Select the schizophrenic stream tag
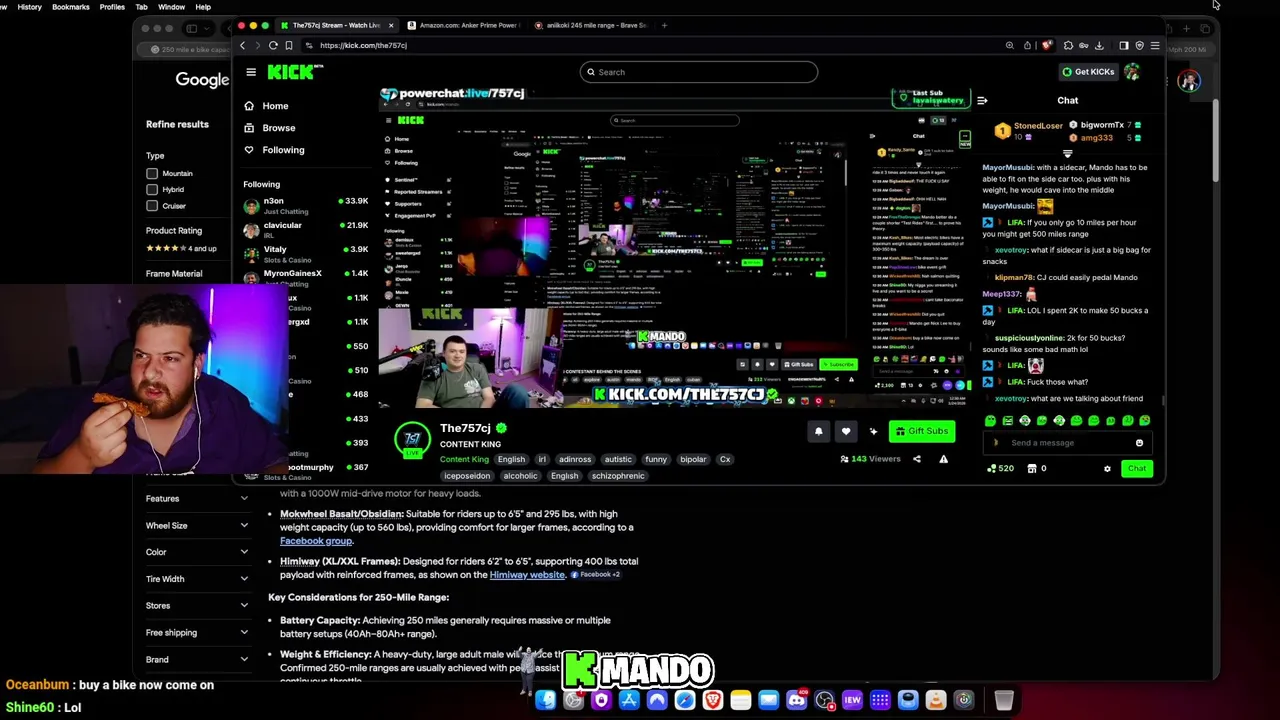1280x720 pixels. click(x=618, y=476)
